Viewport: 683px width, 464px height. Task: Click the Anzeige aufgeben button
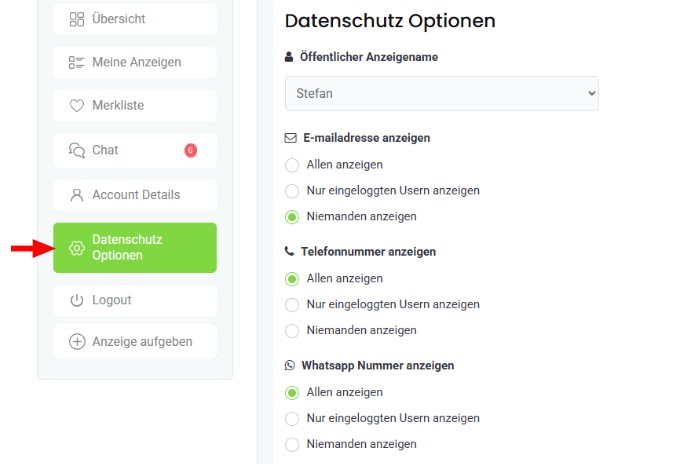(135, 342)
